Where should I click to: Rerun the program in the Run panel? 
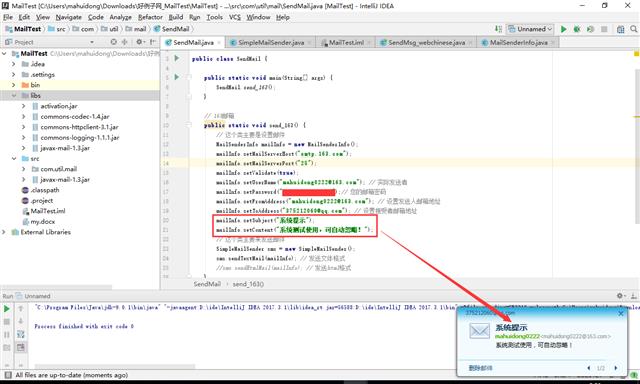click(x=7, y=309)
